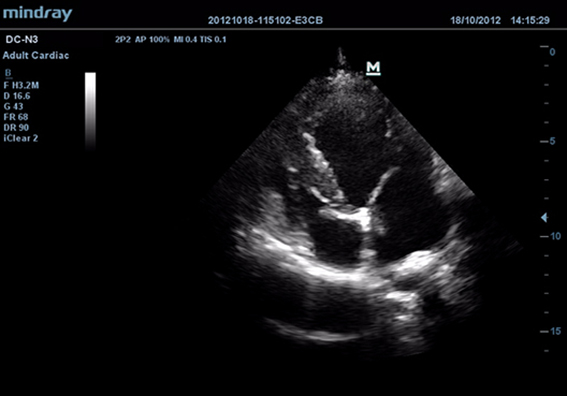Select the iClear 2 setting
The height and width of the screenshot is (396, 567).
coord(21,138)
